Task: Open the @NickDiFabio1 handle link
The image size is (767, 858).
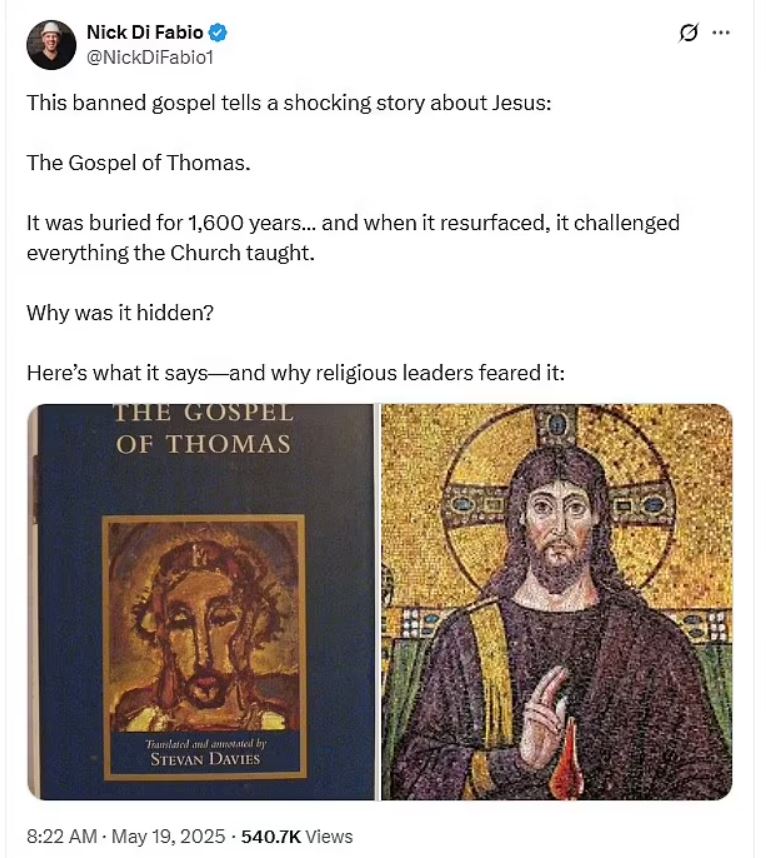Action: (149, 57)
